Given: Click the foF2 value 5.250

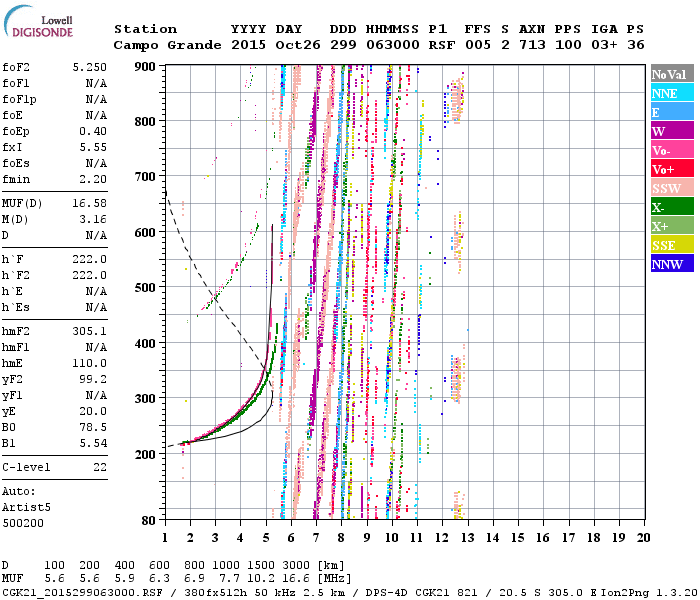Looking at the screenshot, I should coord(90,67).
